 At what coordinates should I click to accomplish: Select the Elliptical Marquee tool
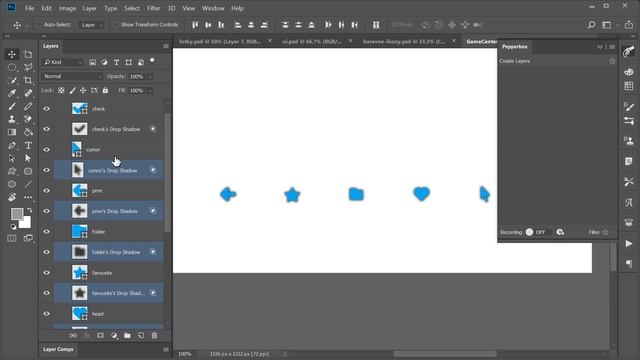12,67
